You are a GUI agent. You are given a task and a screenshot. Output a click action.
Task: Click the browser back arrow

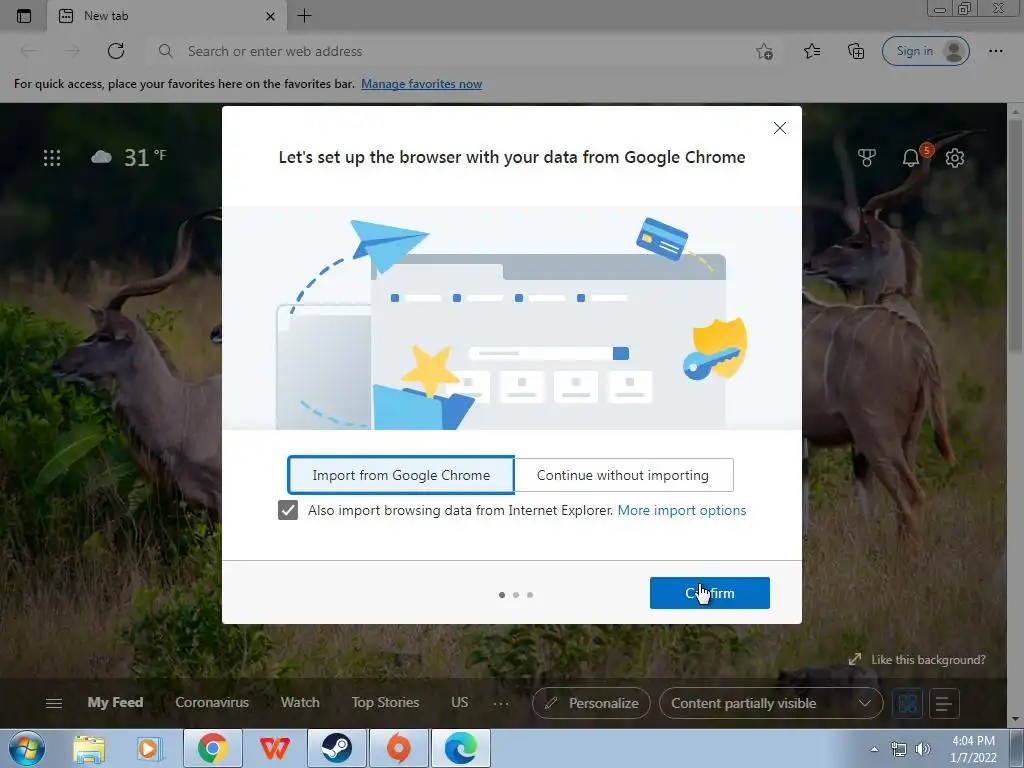[x=29, y=51]
